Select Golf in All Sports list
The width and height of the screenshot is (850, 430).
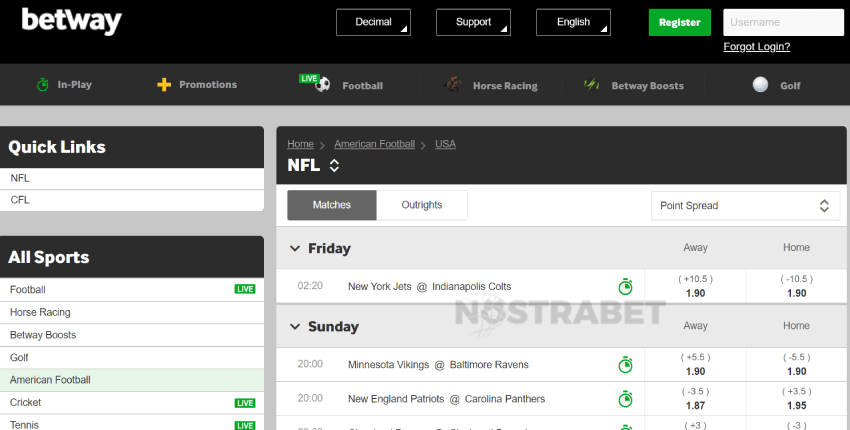pyautogui.click(x=132, y=358)
